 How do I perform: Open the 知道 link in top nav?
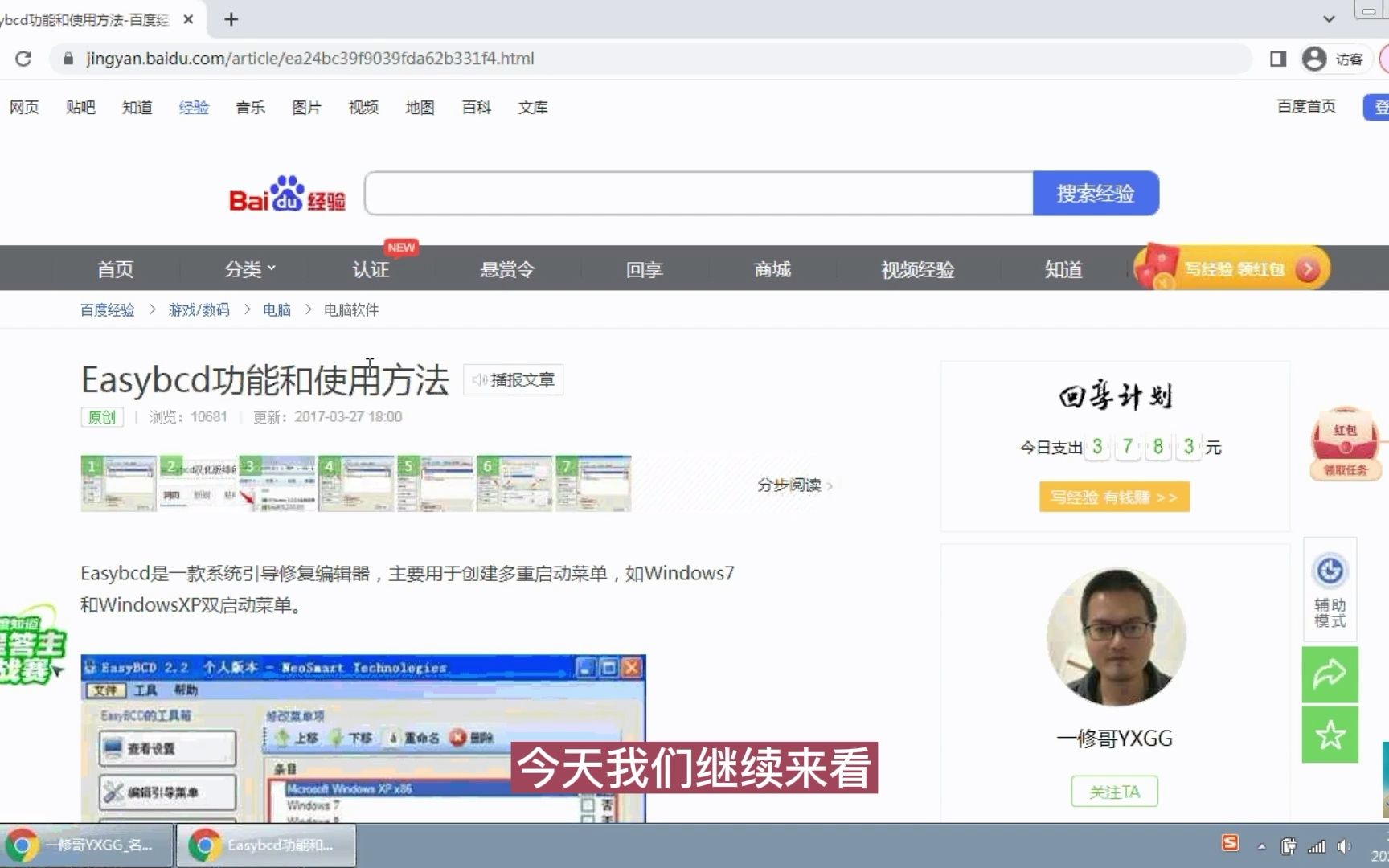pos(137,107)
